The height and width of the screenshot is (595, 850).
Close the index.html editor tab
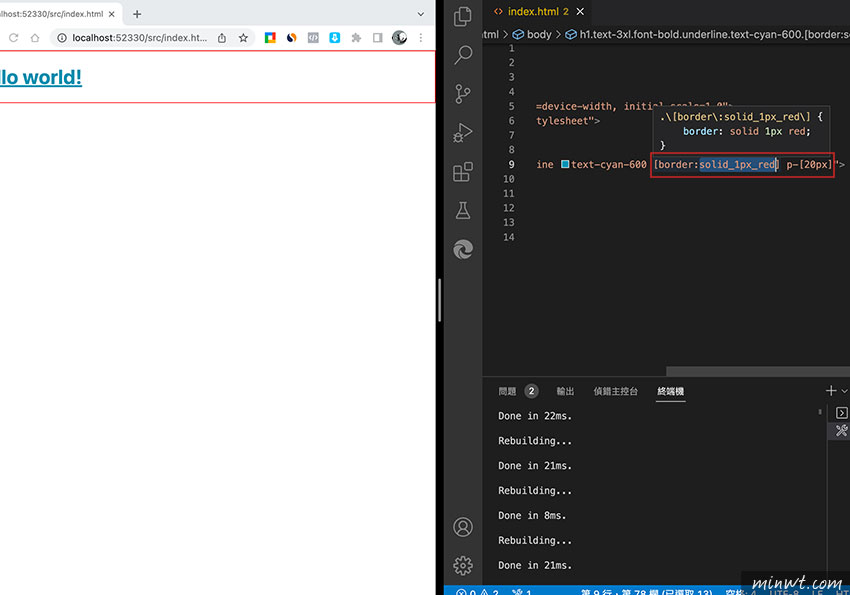(580, 11)
